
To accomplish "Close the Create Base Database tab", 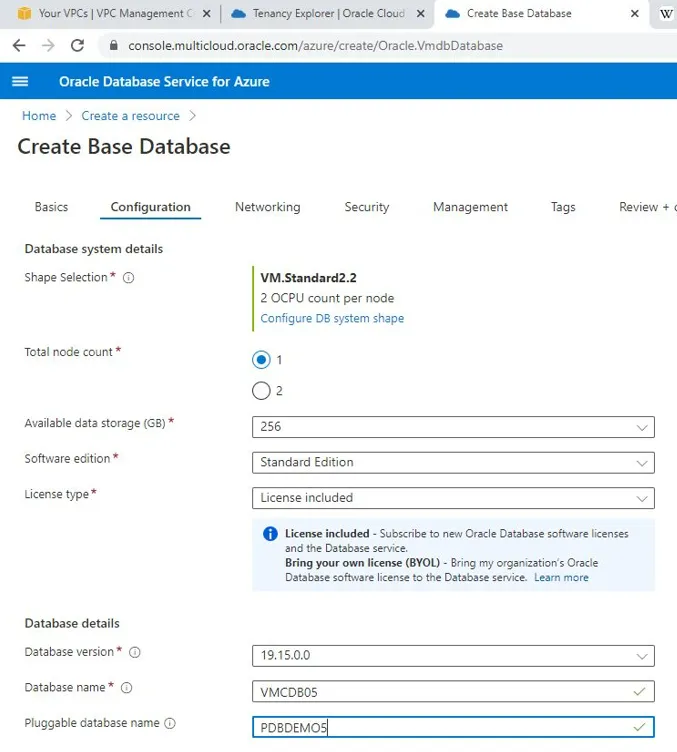I will point(634,14).
